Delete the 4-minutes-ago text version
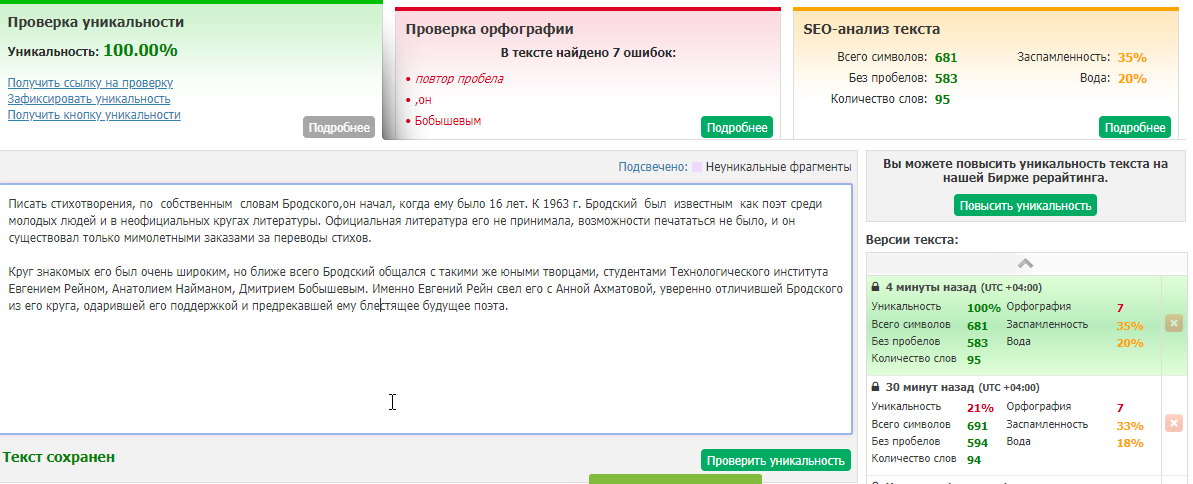The image size is (1193, 484). click(x=1173, y=324)
